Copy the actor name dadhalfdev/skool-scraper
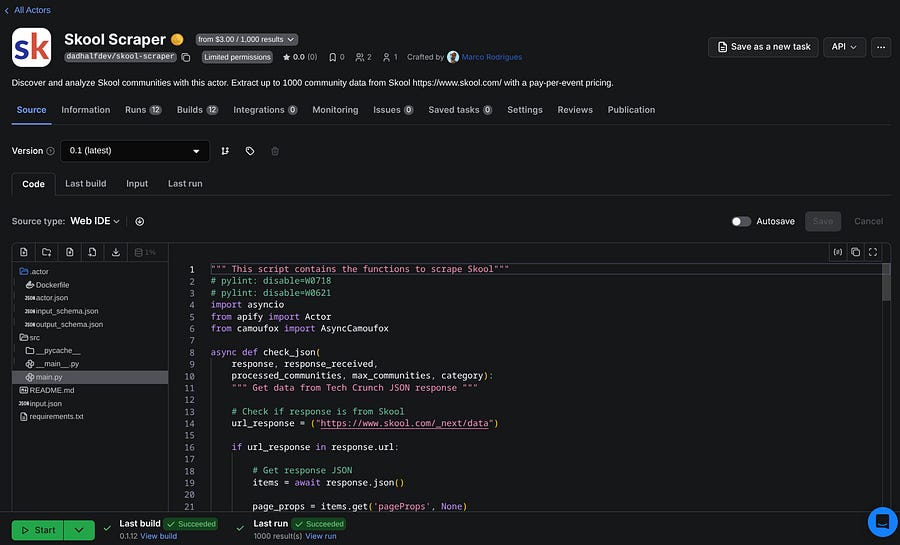This screenshot has width=900, height=545. (x=186, y=57)
